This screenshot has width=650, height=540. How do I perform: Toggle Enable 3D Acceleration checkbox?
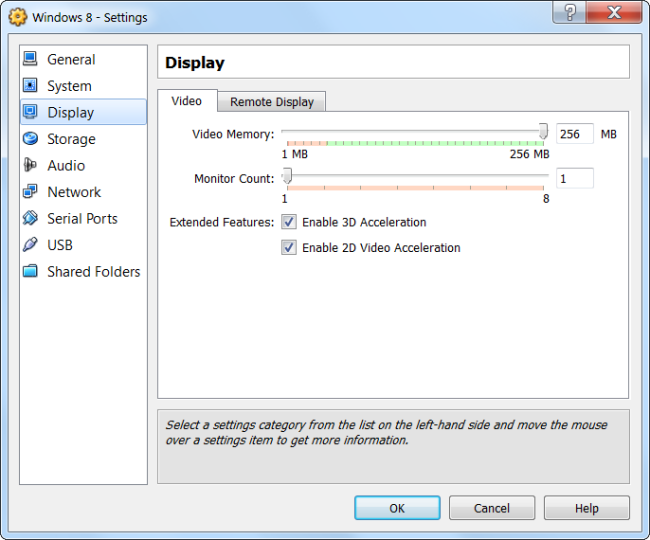click(289, 222)
